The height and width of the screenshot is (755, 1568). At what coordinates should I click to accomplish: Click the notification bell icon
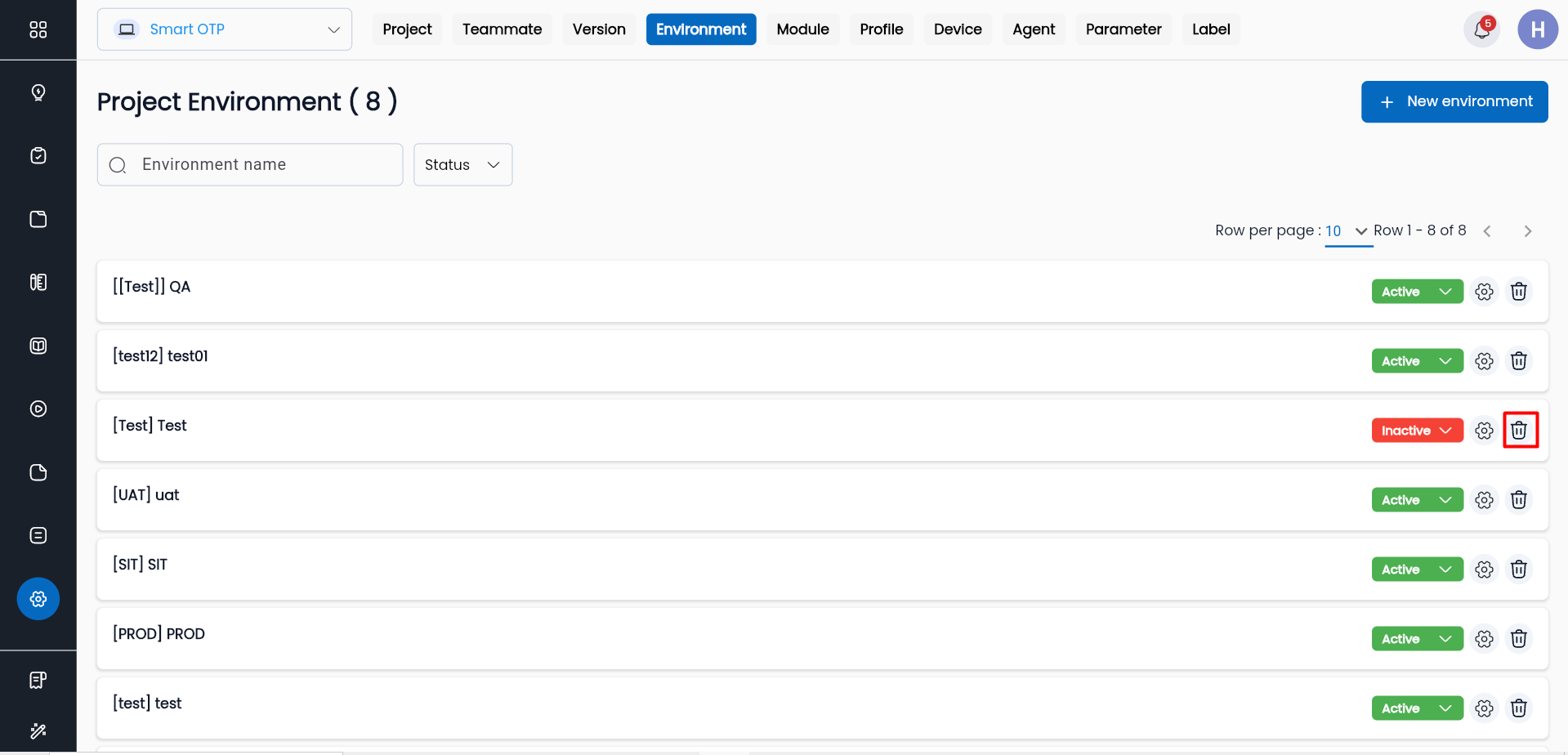[1481, 30]
